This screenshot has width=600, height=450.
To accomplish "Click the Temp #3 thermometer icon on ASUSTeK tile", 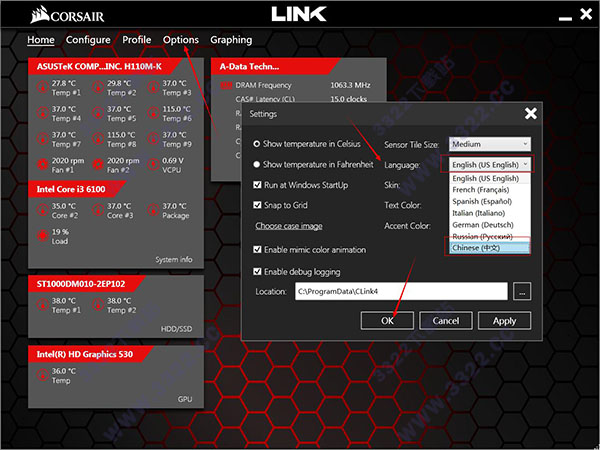I will click(x=153, y=87).
